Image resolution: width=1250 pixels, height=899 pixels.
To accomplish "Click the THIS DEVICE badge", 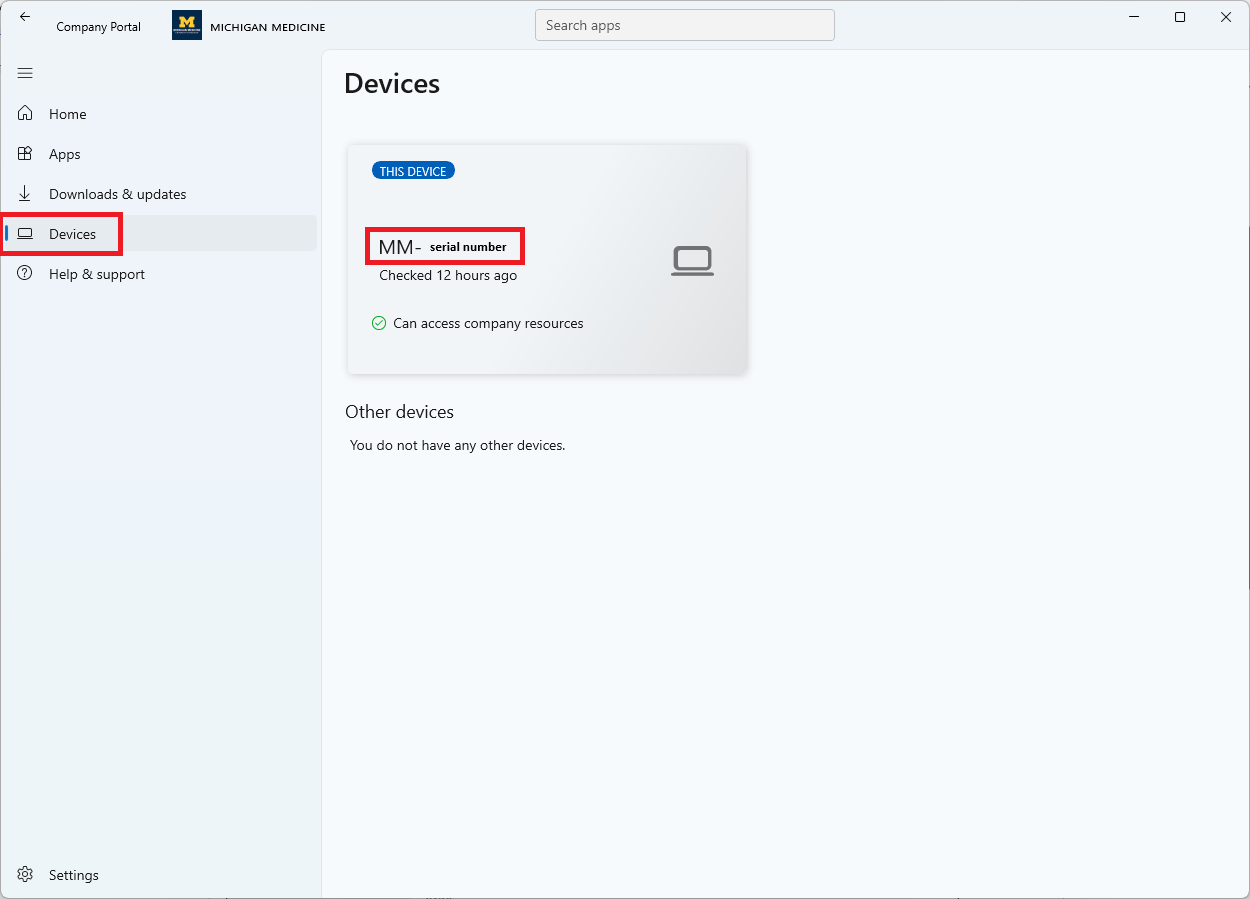I will (x=413, y=171).
